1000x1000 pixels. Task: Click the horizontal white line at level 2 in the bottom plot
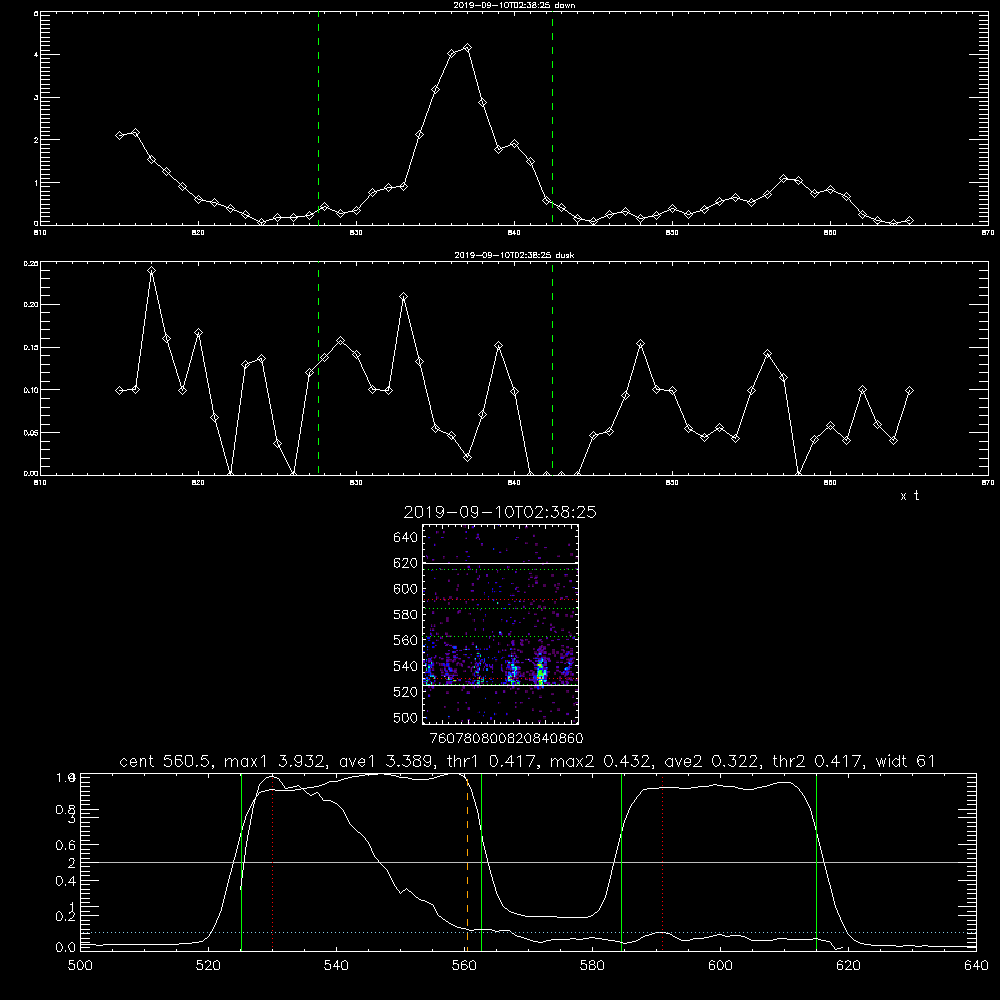point(528,862)
